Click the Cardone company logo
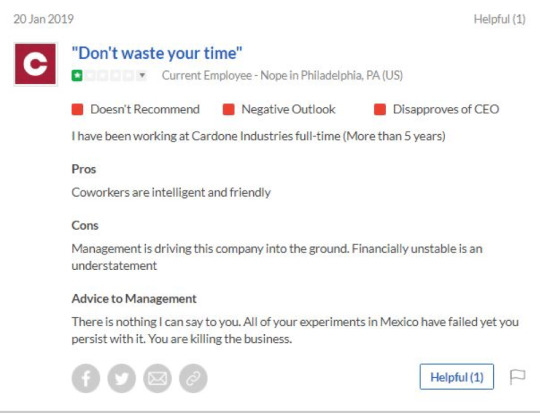The height and width of the screenshot is (417, 540). click(x=35, y=64)
